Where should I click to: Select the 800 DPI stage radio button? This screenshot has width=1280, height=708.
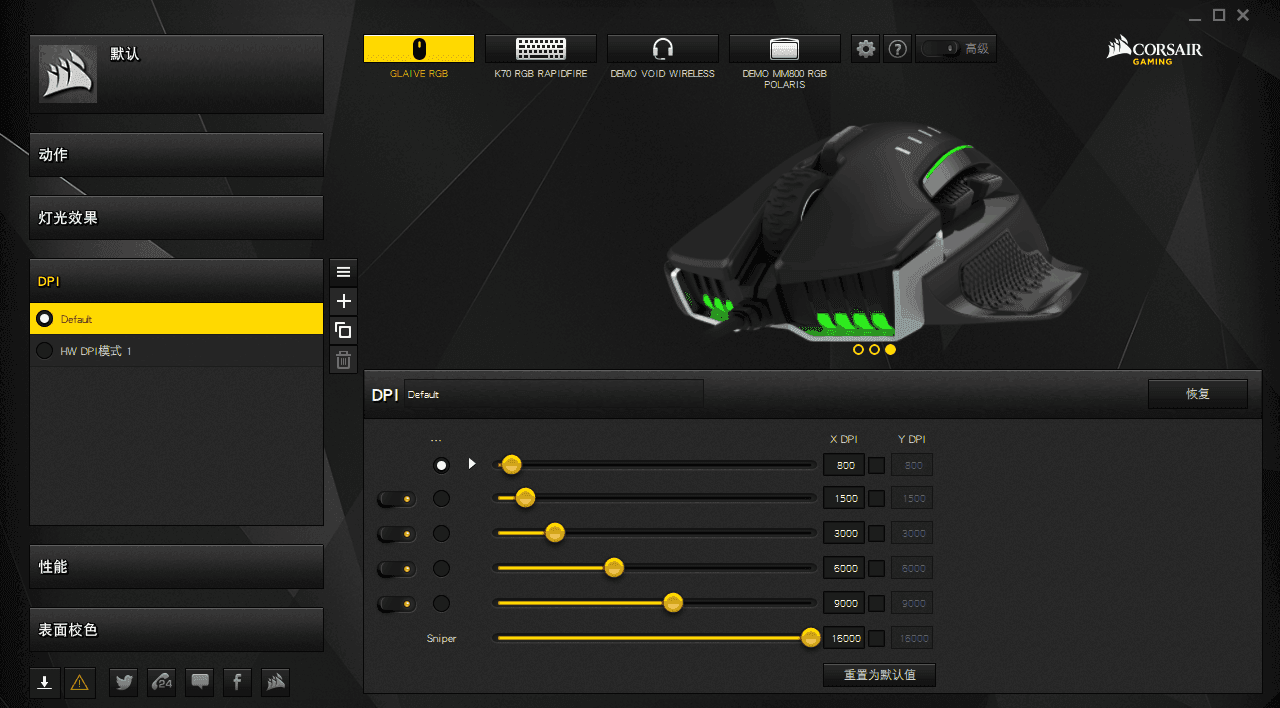tap(441, 465)
